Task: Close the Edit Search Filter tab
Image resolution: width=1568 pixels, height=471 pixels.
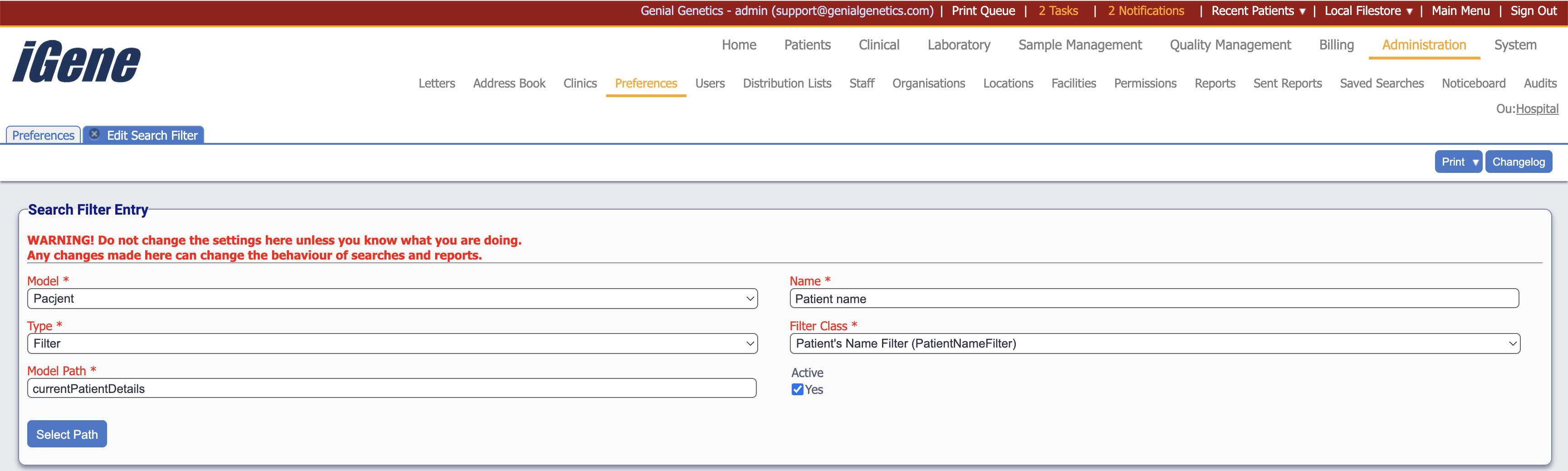Action: click(94, 134)
